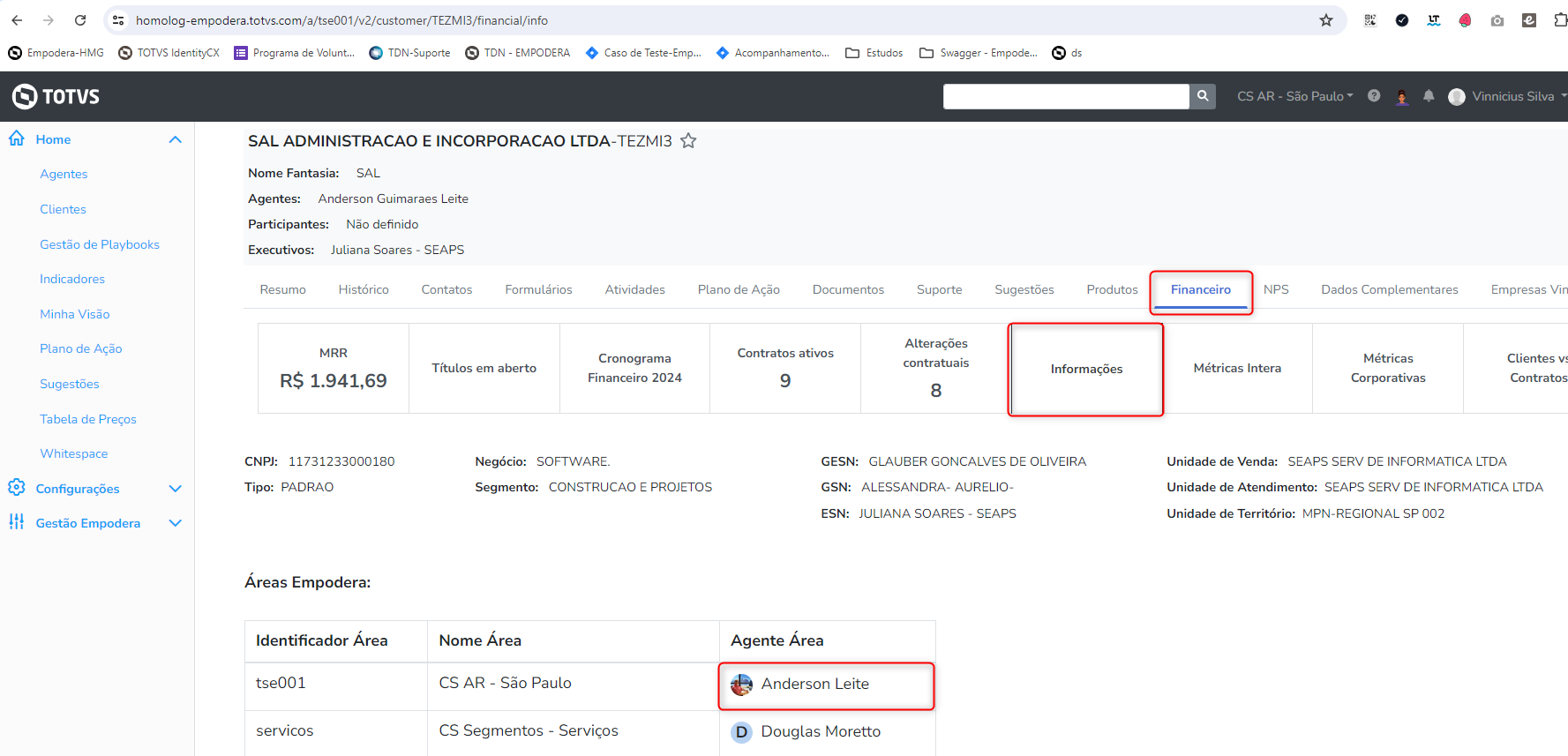1568x756 pixels.
Task: Open the Swagger - Empode... bookmarks folder
Action: coord(978,53)
